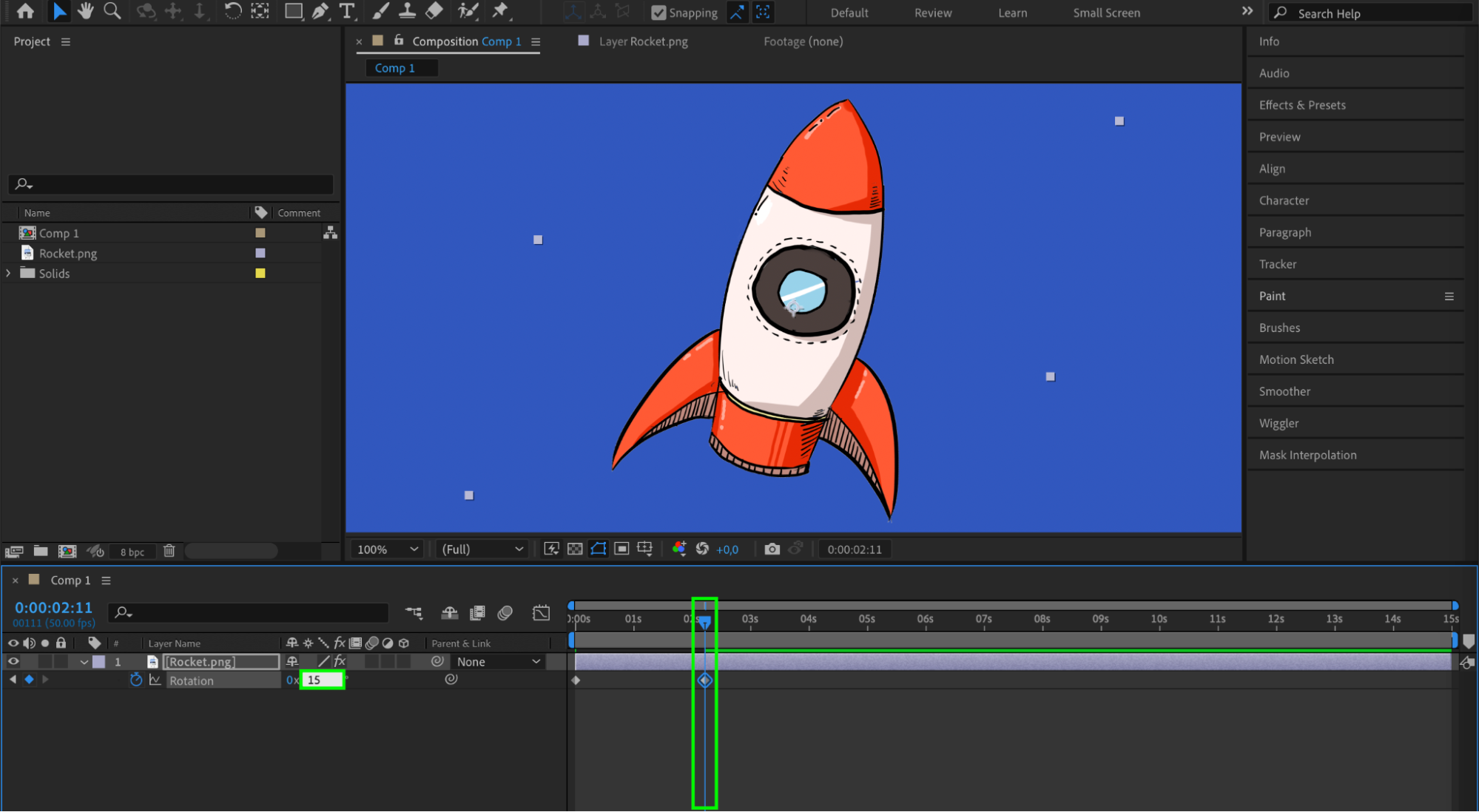Open the (Full) resolution dropdown
1479x812 pixels.
(482, 549)
